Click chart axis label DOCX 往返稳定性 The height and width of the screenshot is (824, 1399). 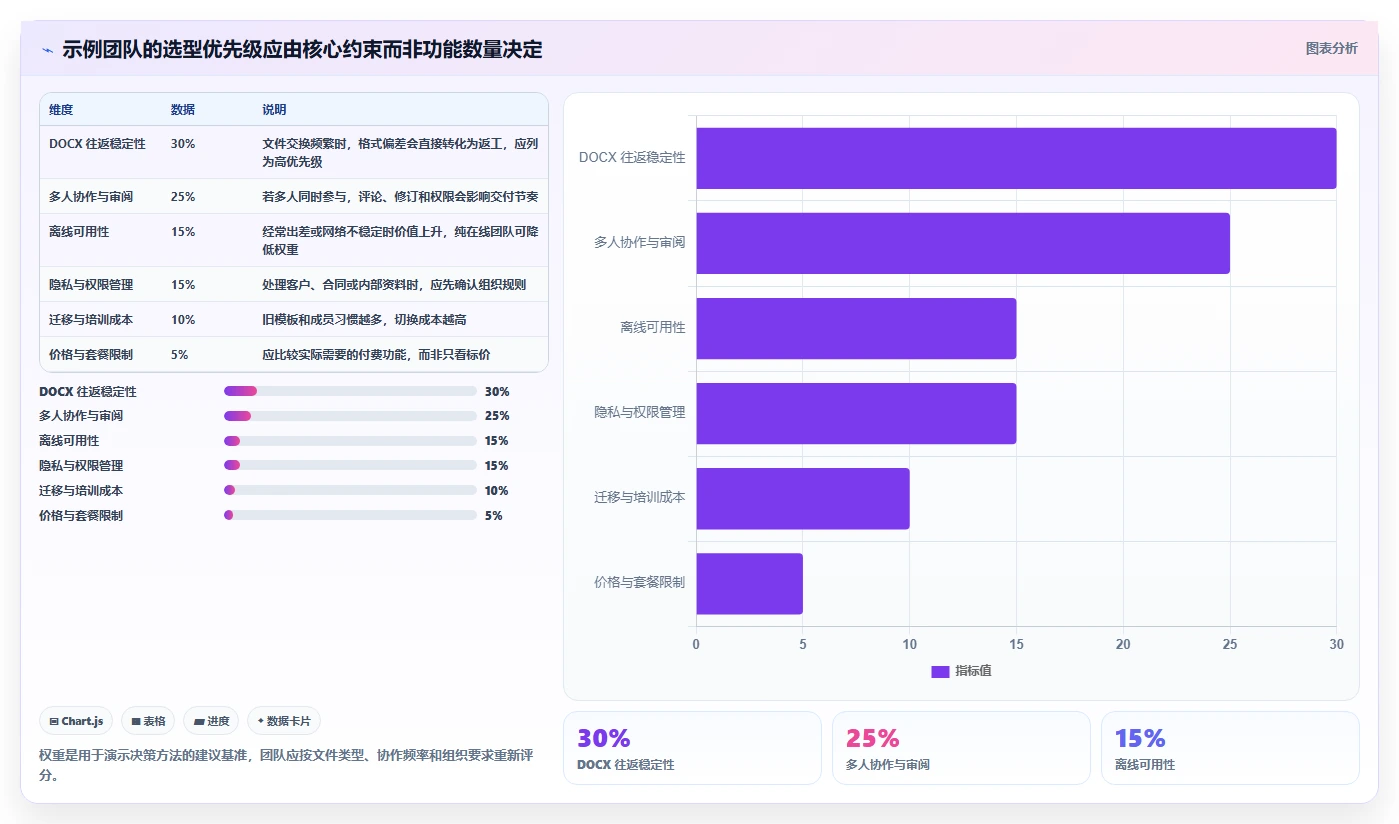pos(632,158)
